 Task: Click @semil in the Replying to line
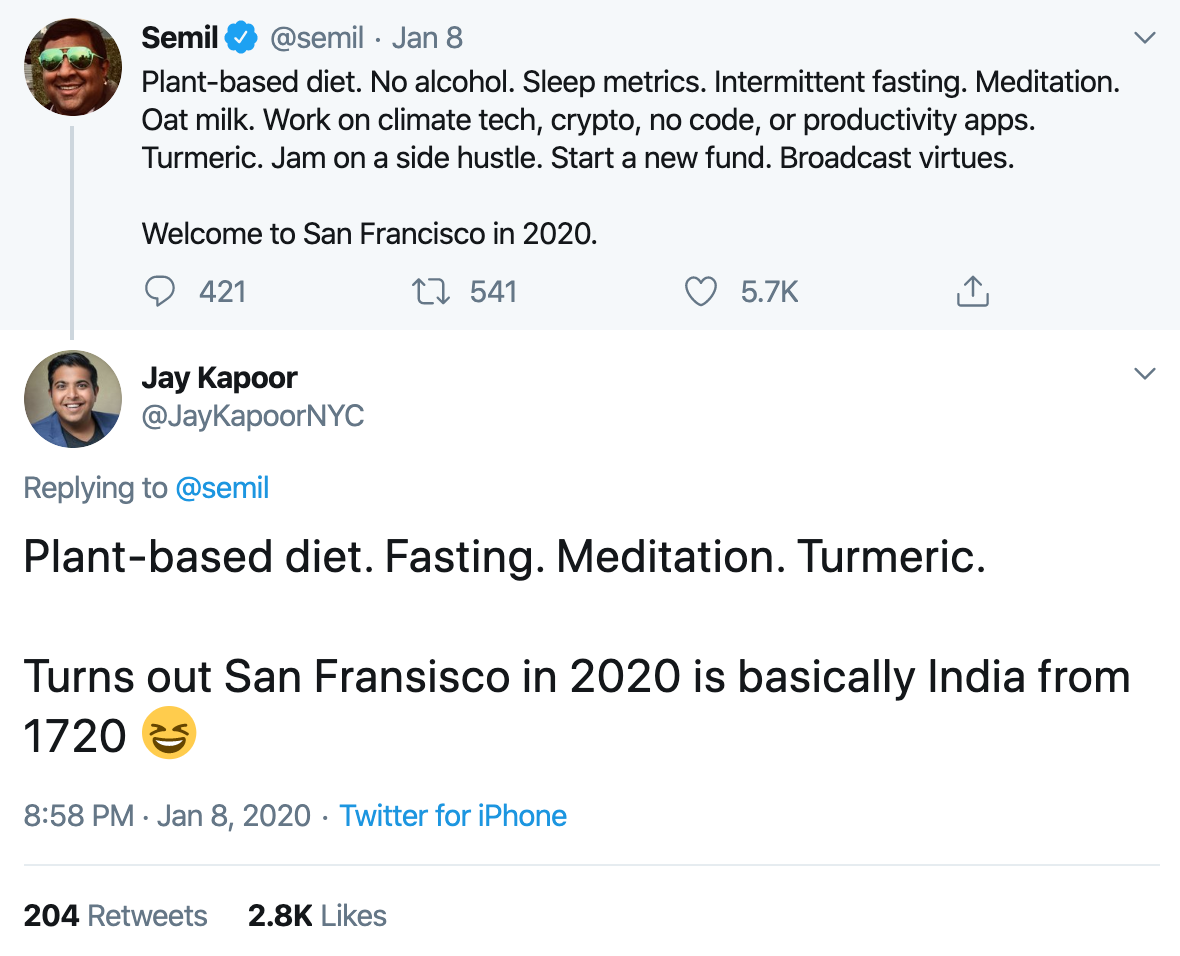[x=222, y=488]
